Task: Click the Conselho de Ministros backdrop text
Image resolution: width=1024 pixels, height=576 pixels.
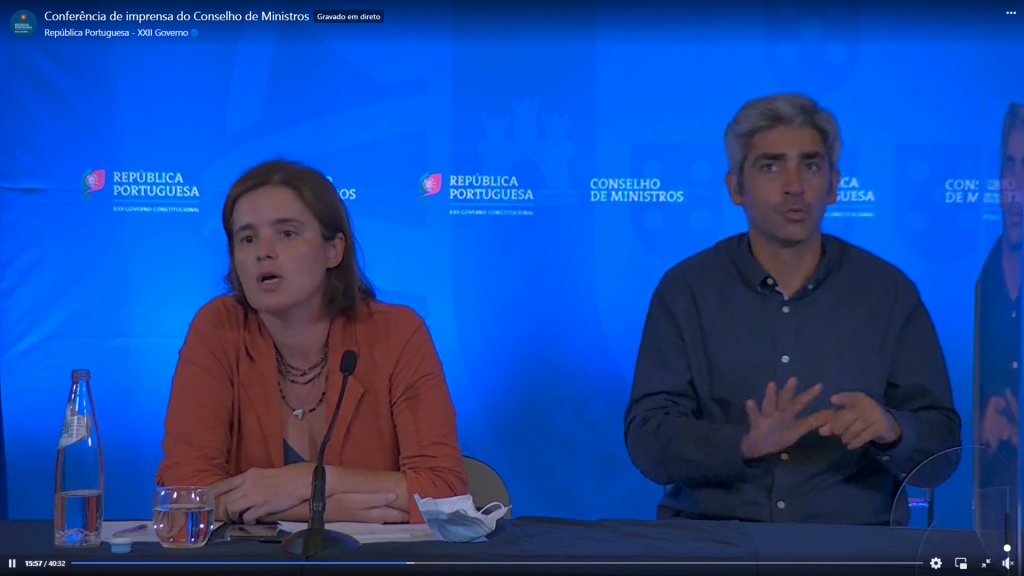Action: pyautogui.click(x=636, y=190)
